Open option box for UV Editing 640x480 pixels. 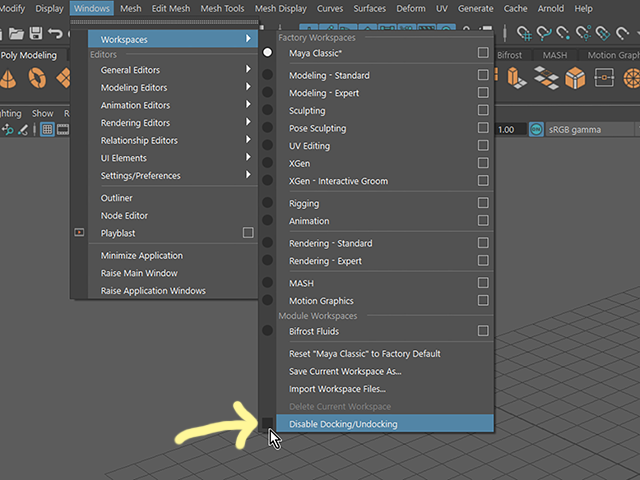pyautogui.click(x=483, y=145)
